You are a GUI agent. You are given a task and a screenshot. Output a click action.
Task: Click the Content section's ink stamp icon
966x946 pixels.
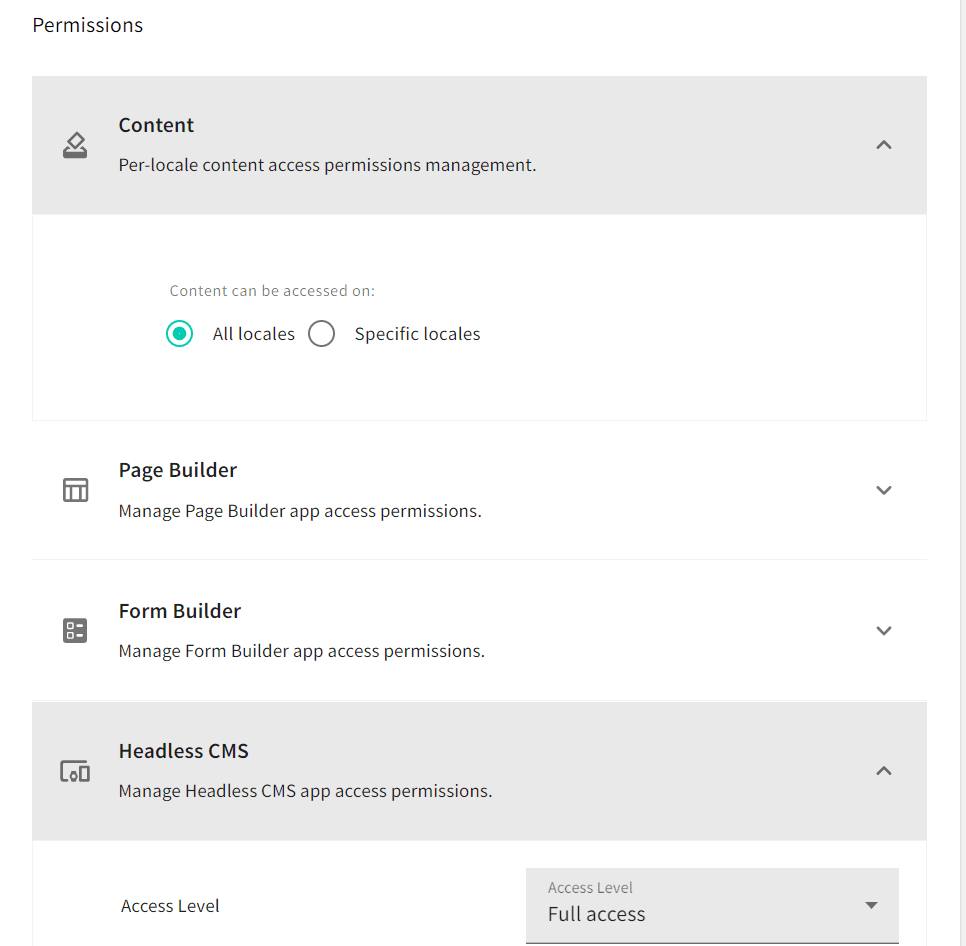point(74,144)
